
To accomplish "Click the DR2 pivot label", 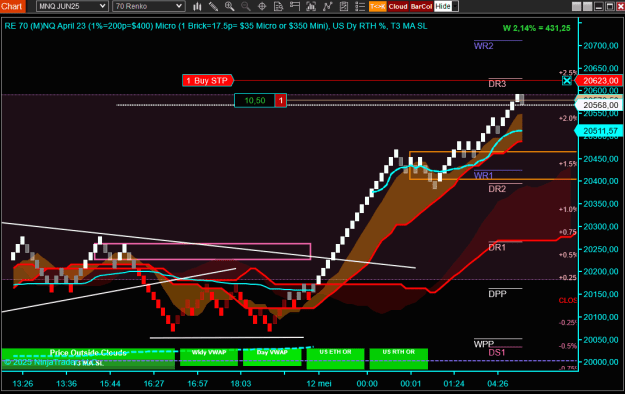I will point(497,189).
